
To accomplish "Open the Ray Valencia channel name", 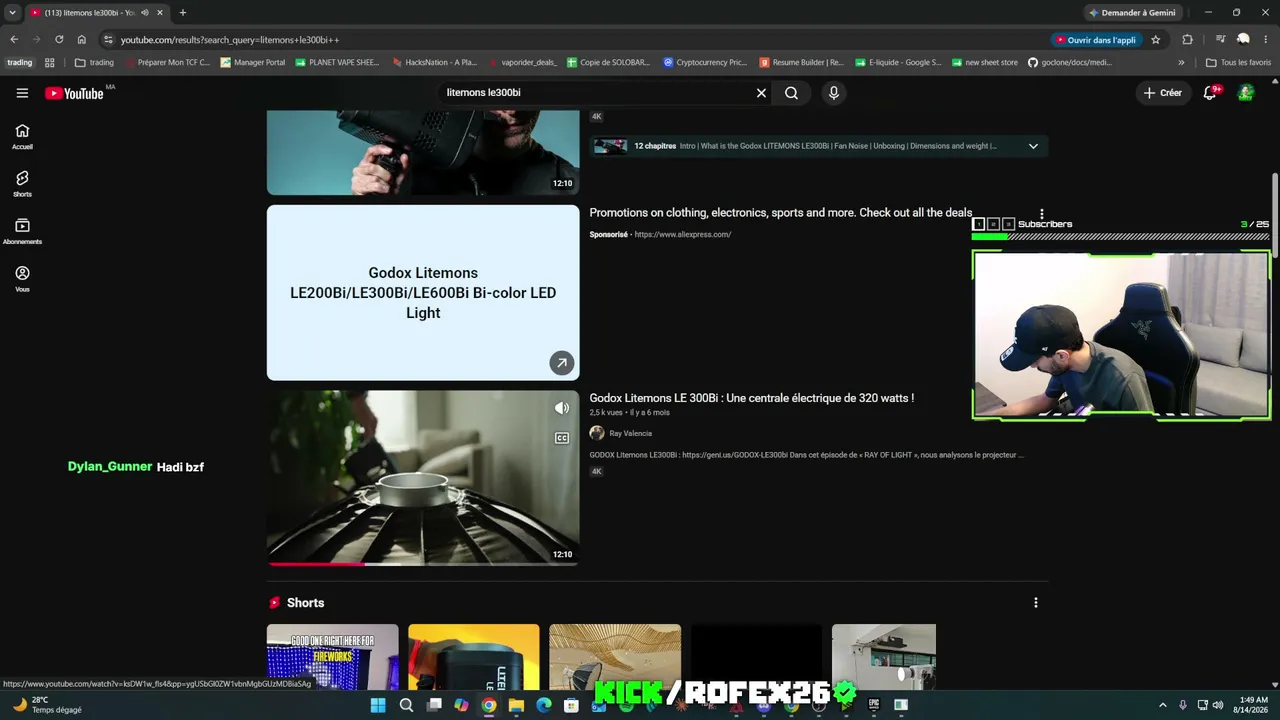I will [x=630, y=434].
